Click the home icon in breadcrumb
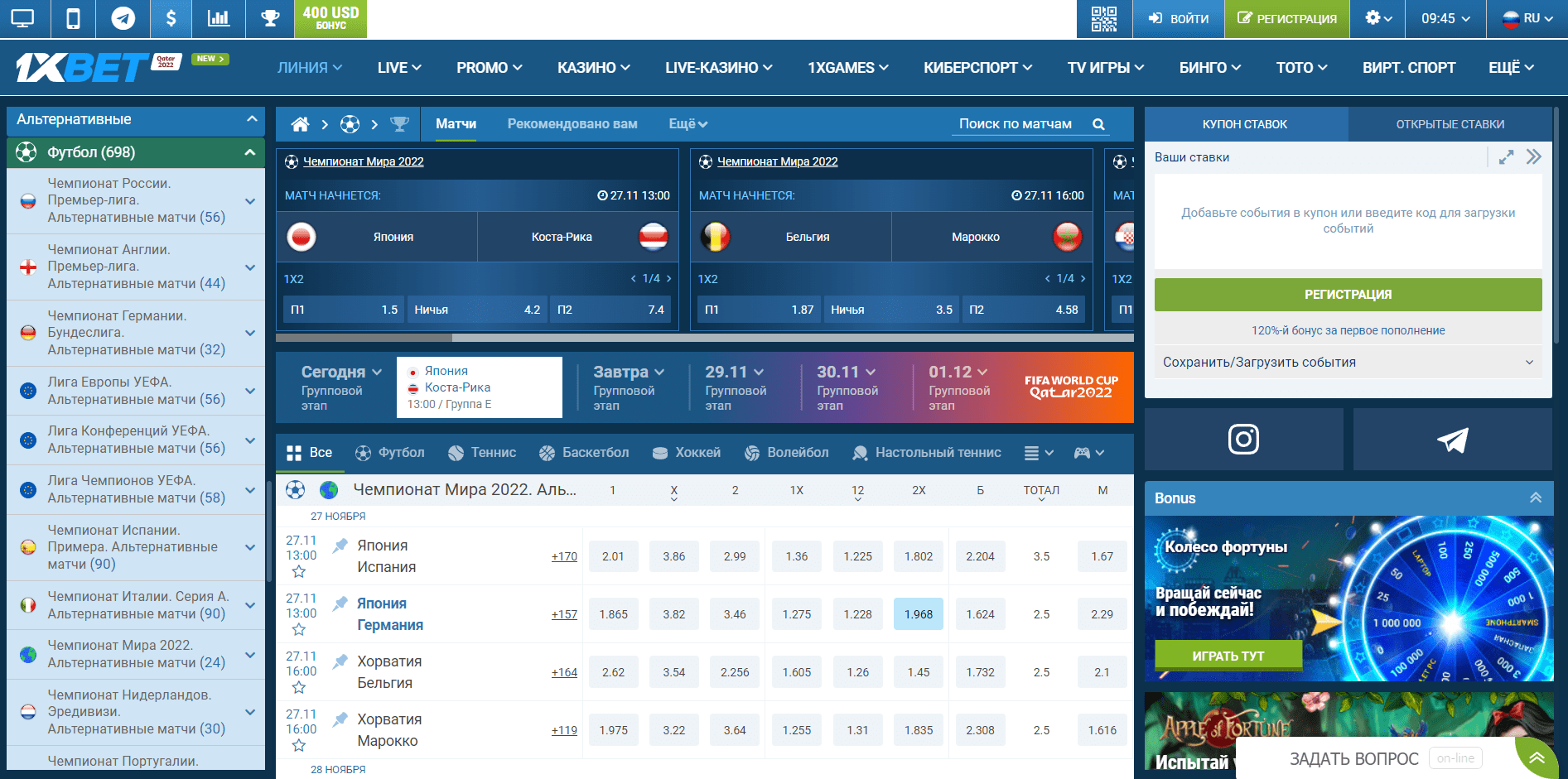This screenshot has height=779, width=1568. [301, 124]
